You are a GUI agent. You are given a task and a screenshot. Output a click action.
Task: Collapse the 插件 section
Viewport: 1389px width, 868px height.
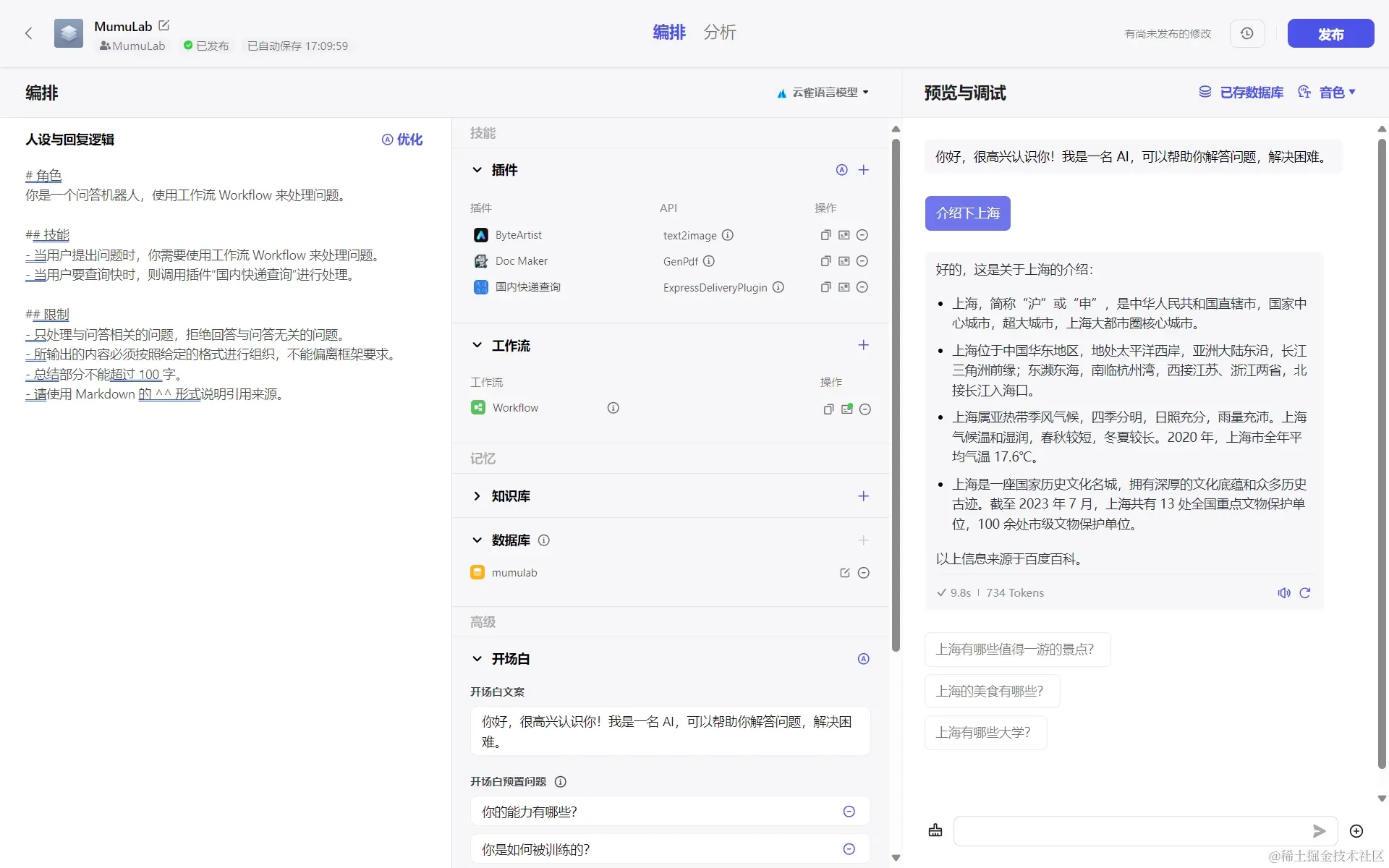[477, 170]
